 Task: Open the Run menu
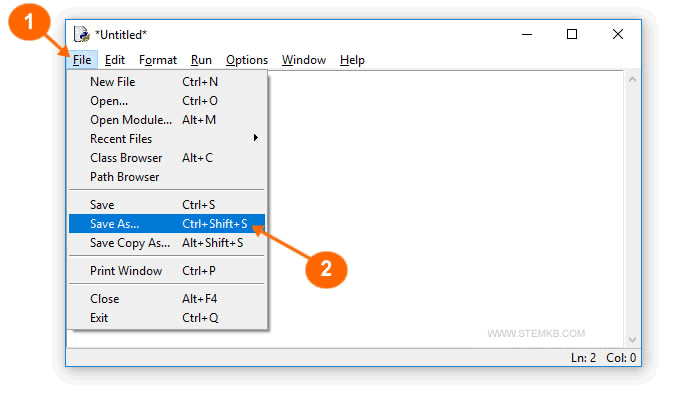(x=201, y=60)
